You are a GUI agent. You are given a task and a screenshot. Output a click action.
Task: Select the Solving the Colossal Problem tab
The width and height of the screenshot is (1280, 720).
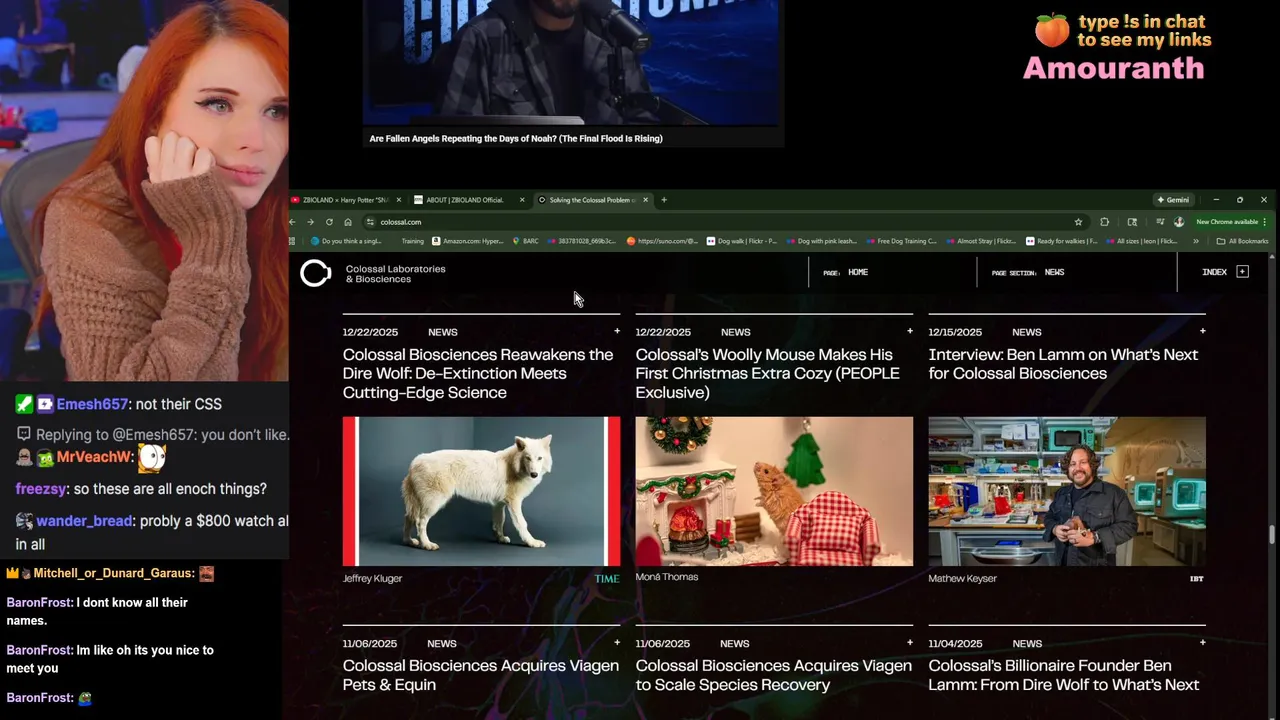[x=594, y=200]
